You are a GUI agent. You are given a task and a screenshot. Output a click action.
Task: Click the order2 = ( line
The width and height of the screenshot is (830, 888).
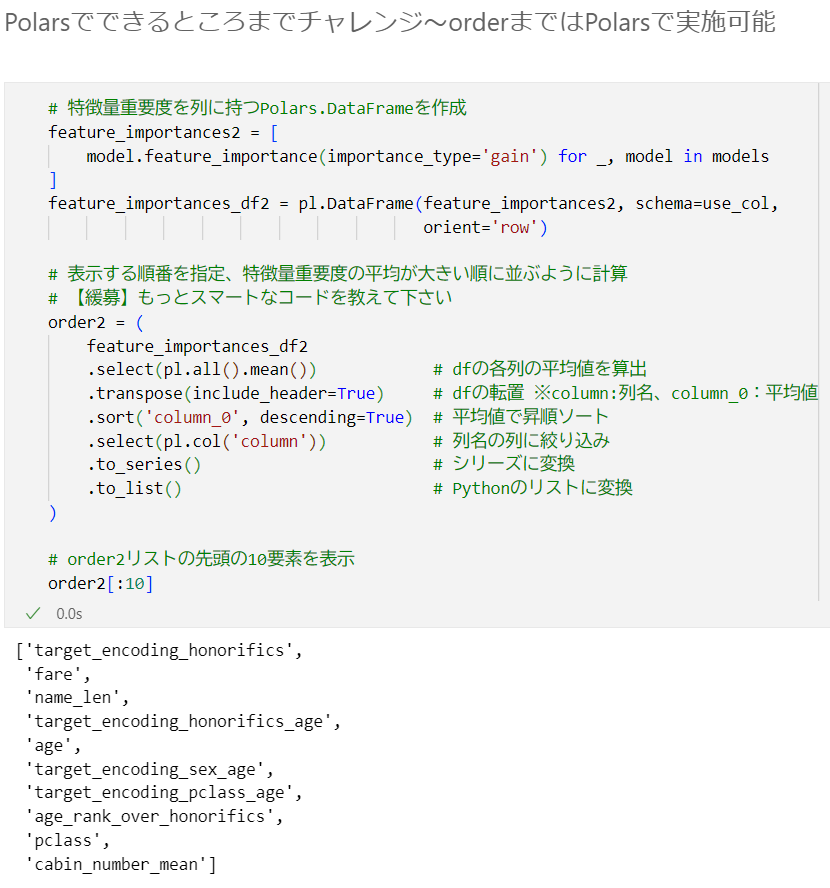click(96, 323)
